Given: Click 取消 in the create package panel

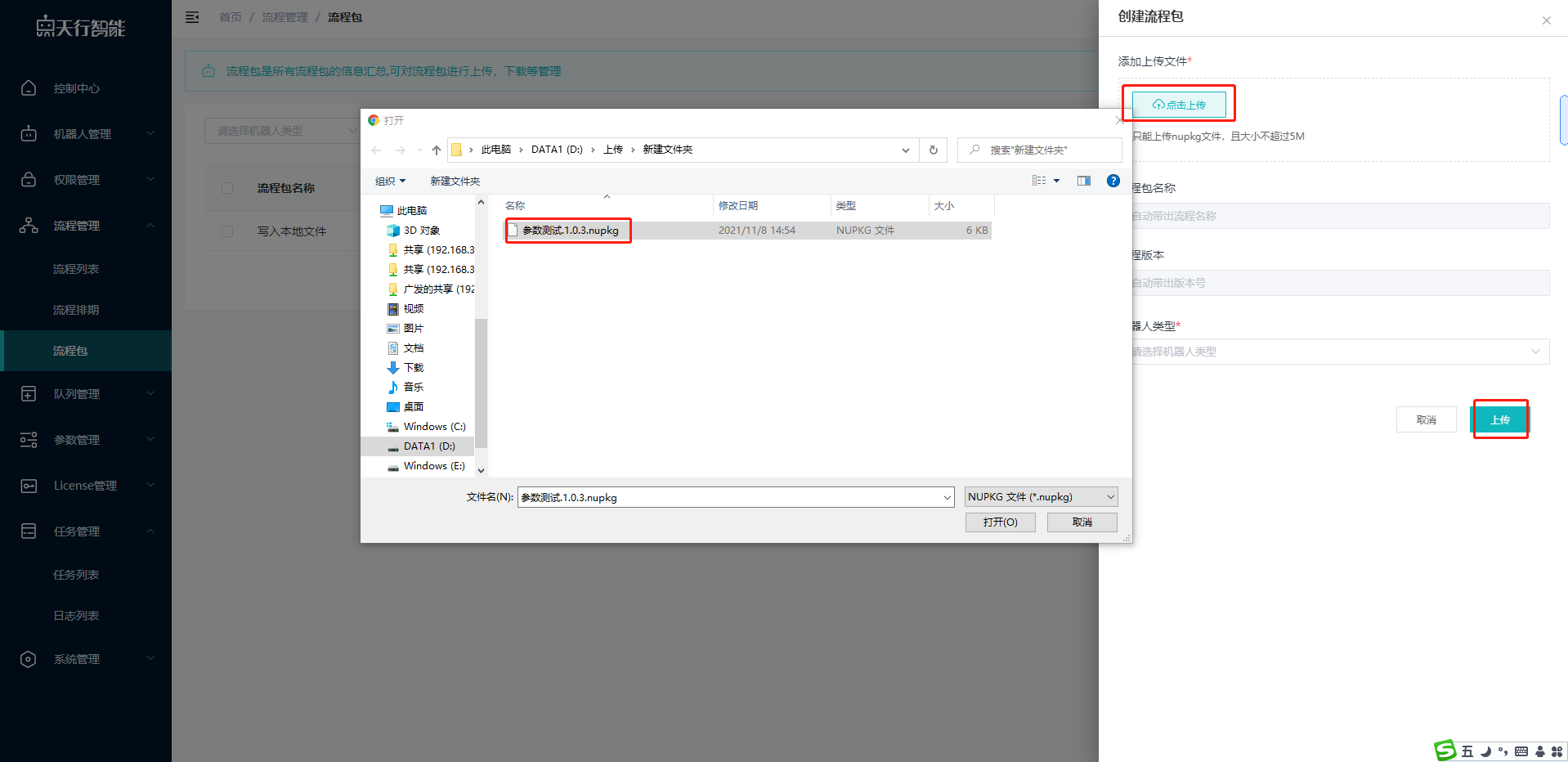Looking at the screenshot, I should [x=1427, y=419].
